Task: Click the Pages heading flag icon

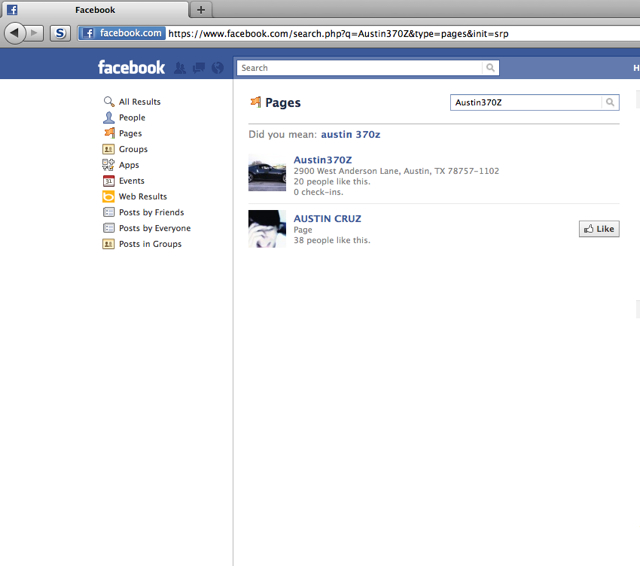Action: point(256,102)
